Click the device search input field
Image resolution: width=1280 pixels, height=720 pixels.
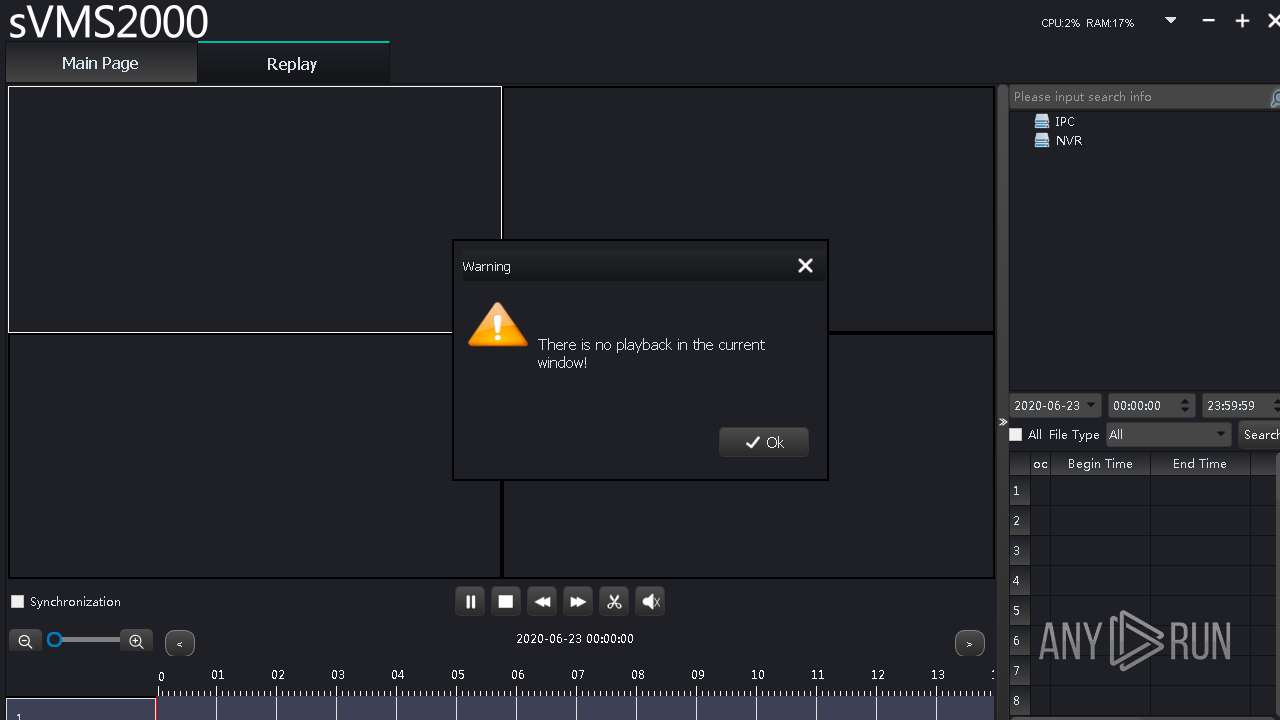tap(1138, 97)
